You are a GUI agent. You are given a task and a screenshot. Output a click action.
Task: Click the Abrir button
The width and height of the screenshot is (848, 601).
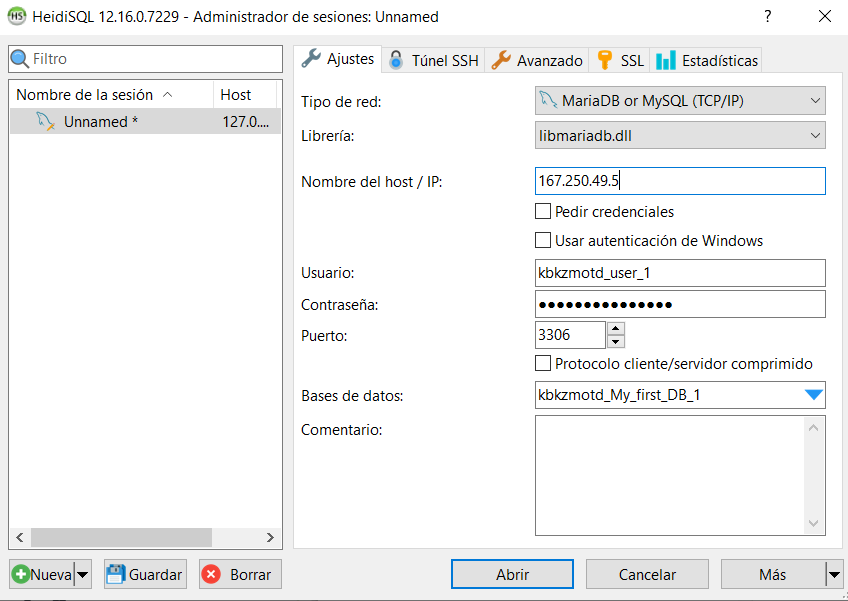(512, 574)
